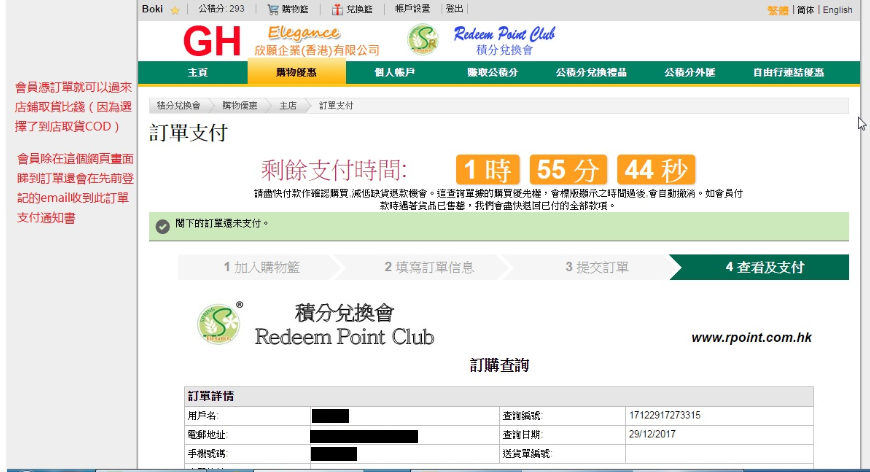Image resolution: width=870 pixels, height=472 pixels.
Task: Open the 主頁 home menu tab
Action: (x=198, y=73)
